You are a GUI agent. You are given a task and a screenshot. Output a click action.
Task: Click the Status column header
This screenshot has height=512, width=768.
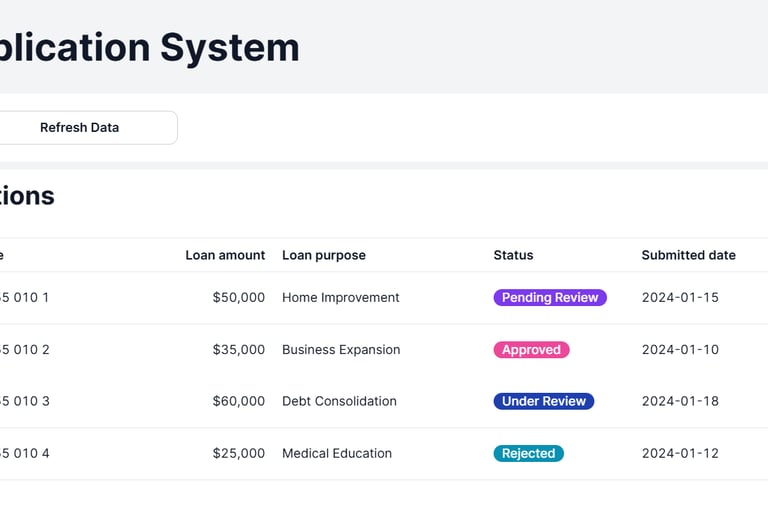click(x=513, y=255)
